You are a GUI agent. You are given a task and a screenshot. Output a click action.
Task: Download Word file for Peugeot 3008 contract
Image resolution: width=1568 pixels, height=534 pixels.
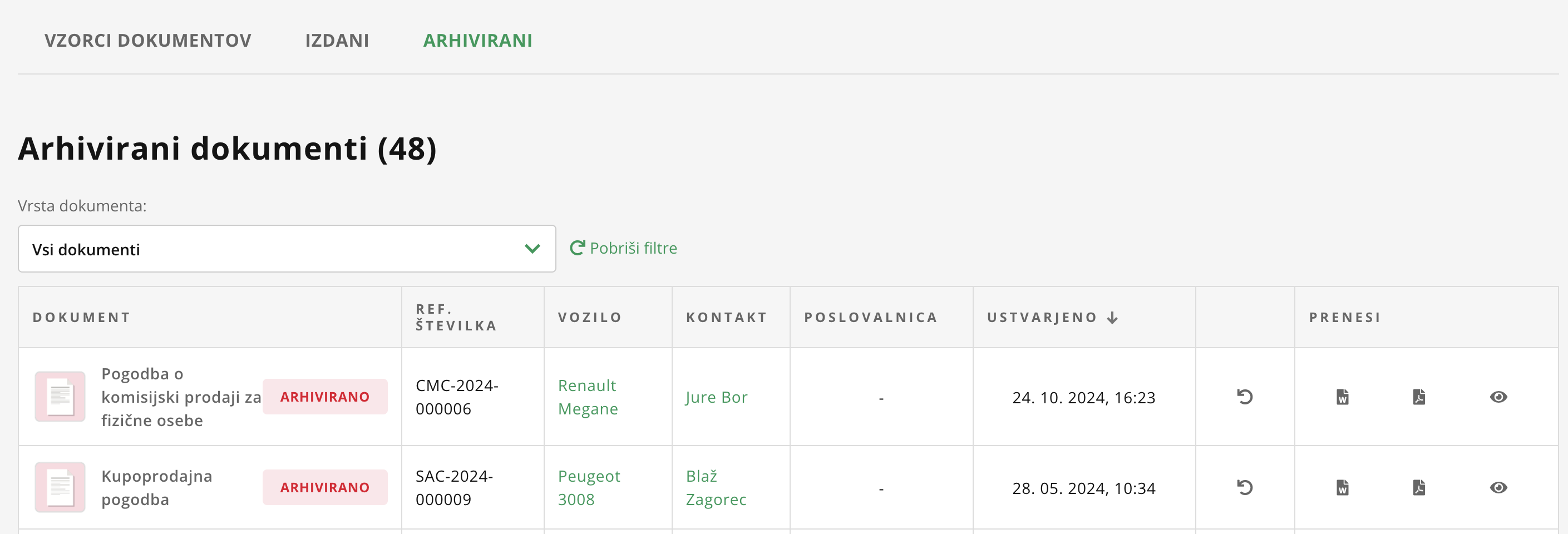click(x=1342, y=488)
